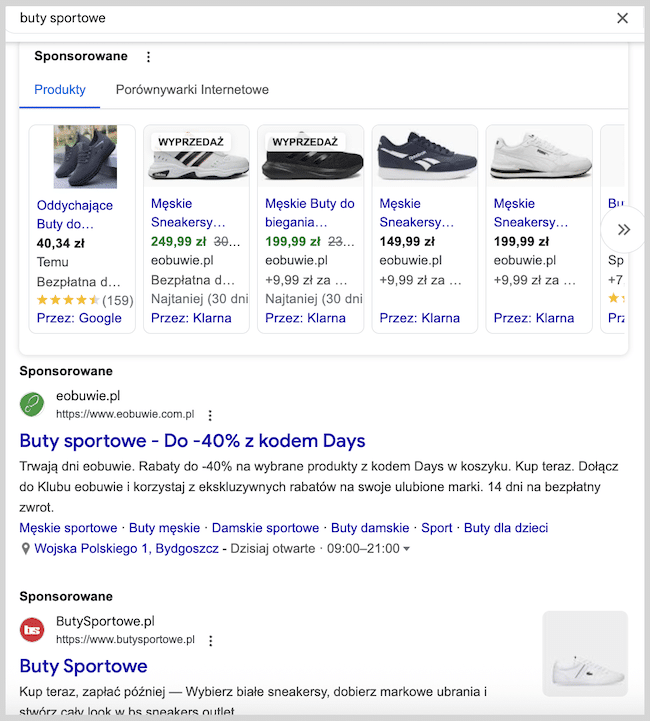650x721 pixels.
Task: Open the 'Buty sportowe - Do -40% z kodem Days' ad
Action: 192,441
